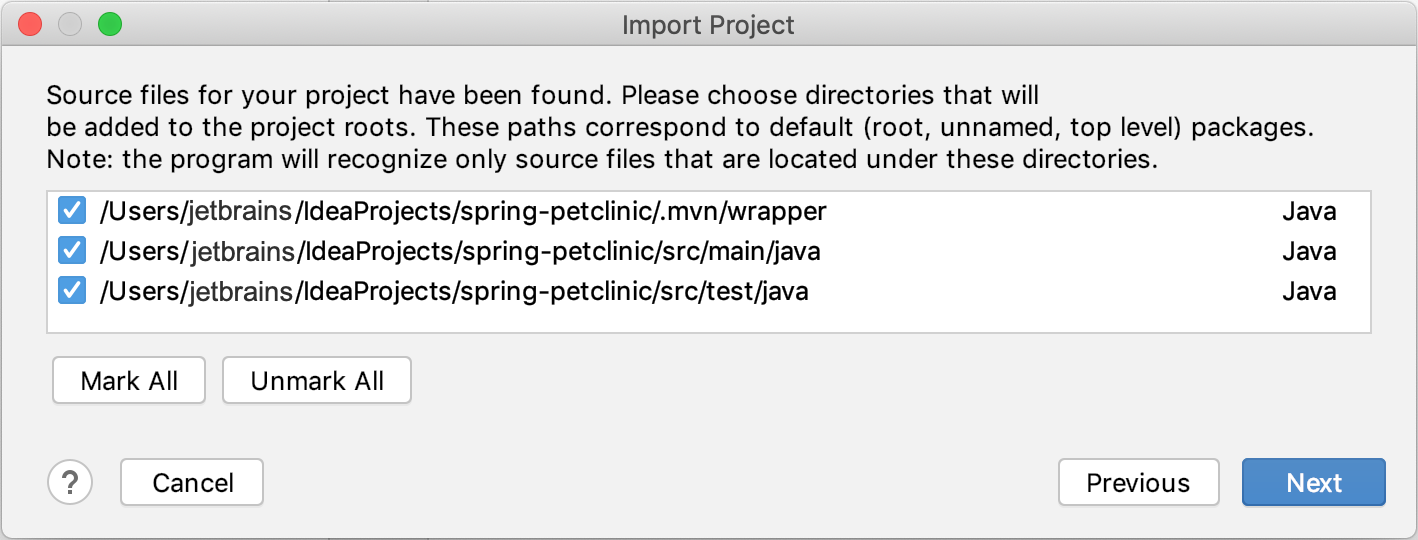This screenshot has width=1418, height=540.
Task: Click the green zoom window button
Action: point(110,24)
